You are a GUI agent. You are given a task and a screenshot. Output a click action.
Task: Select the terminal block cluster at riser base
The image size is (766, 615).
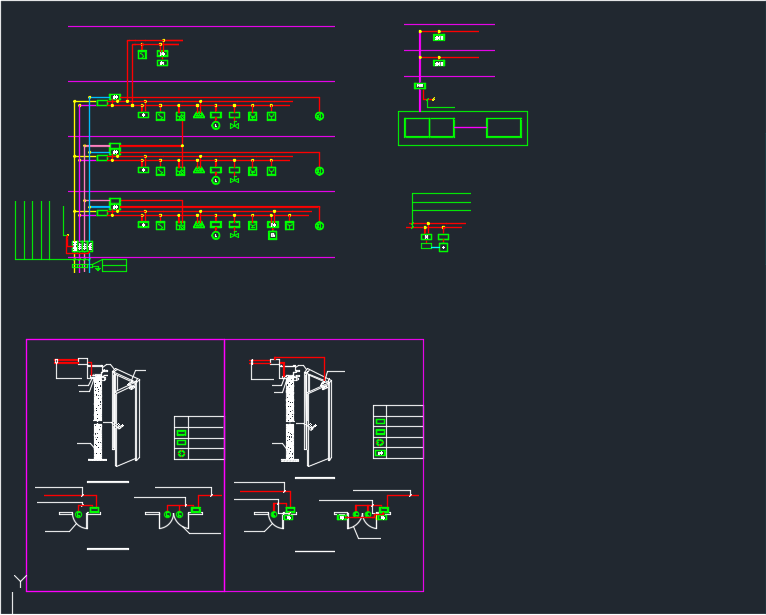pyautogui.click(x=82, y=246)
